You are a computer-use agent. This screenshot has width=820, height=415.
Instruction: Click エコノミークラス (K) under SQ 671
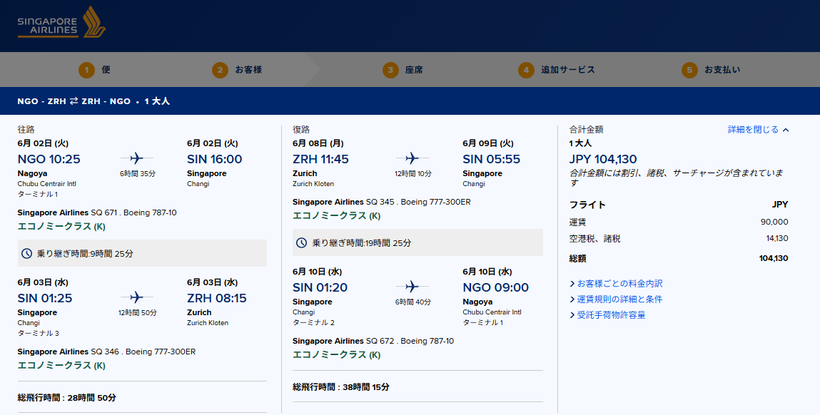(x=62, y=226)
